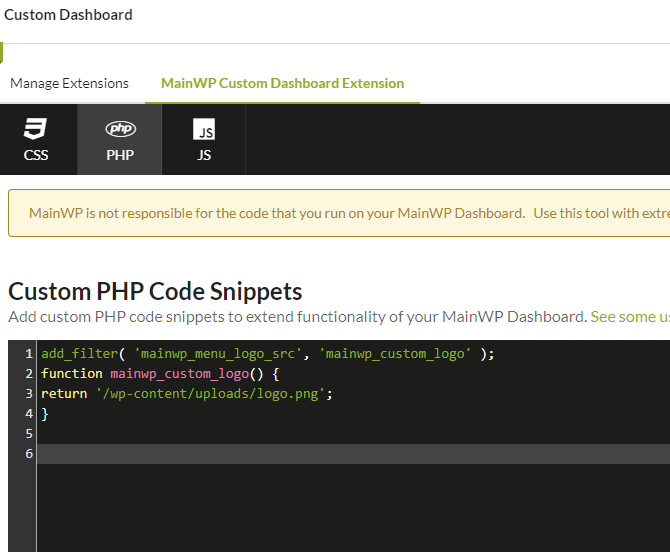Place cursor on empty line 5
The height and width of the screenshot is (552, 670).
point(353,434)
